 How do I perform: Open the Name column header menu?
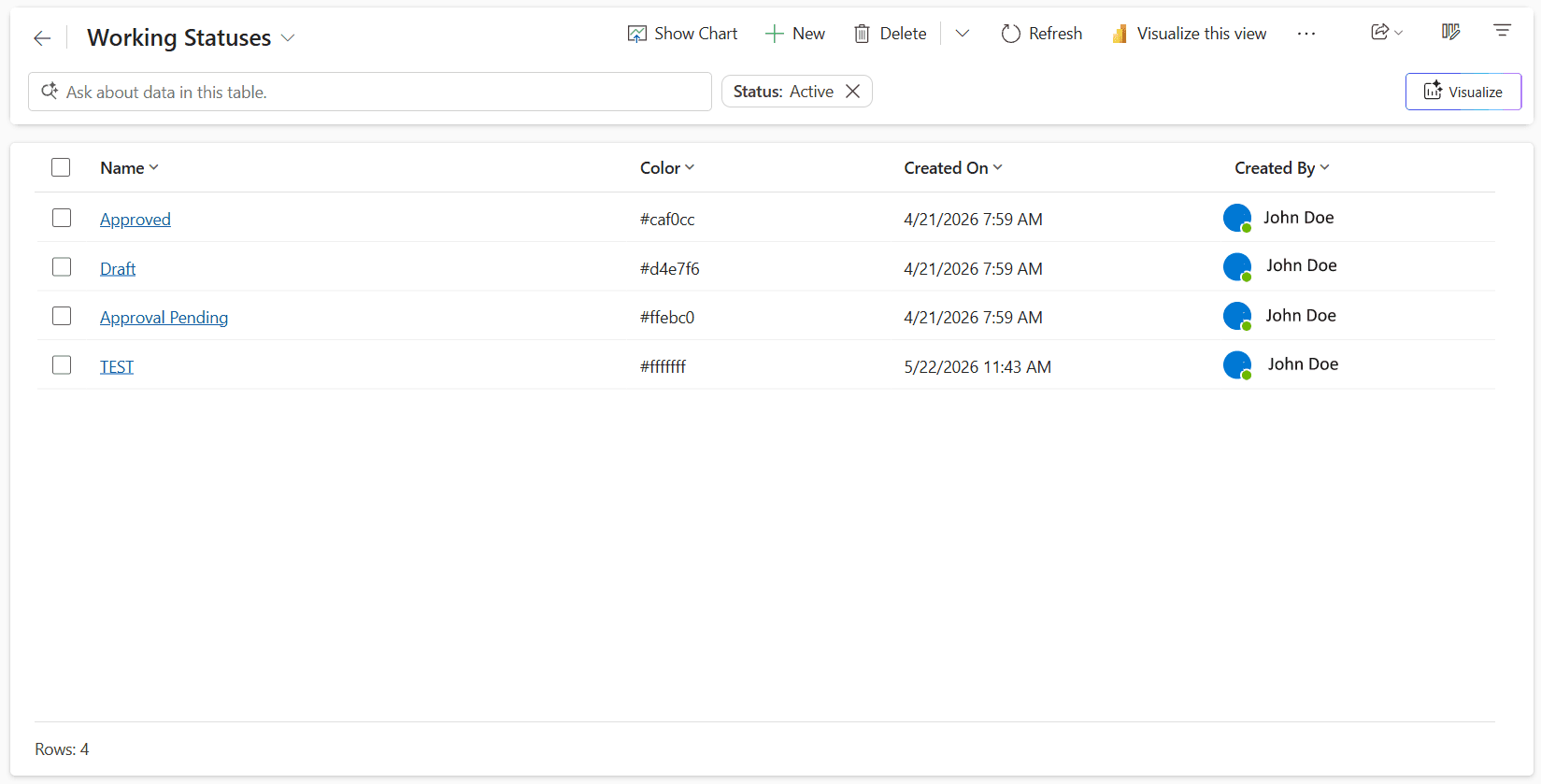[129, 168]
